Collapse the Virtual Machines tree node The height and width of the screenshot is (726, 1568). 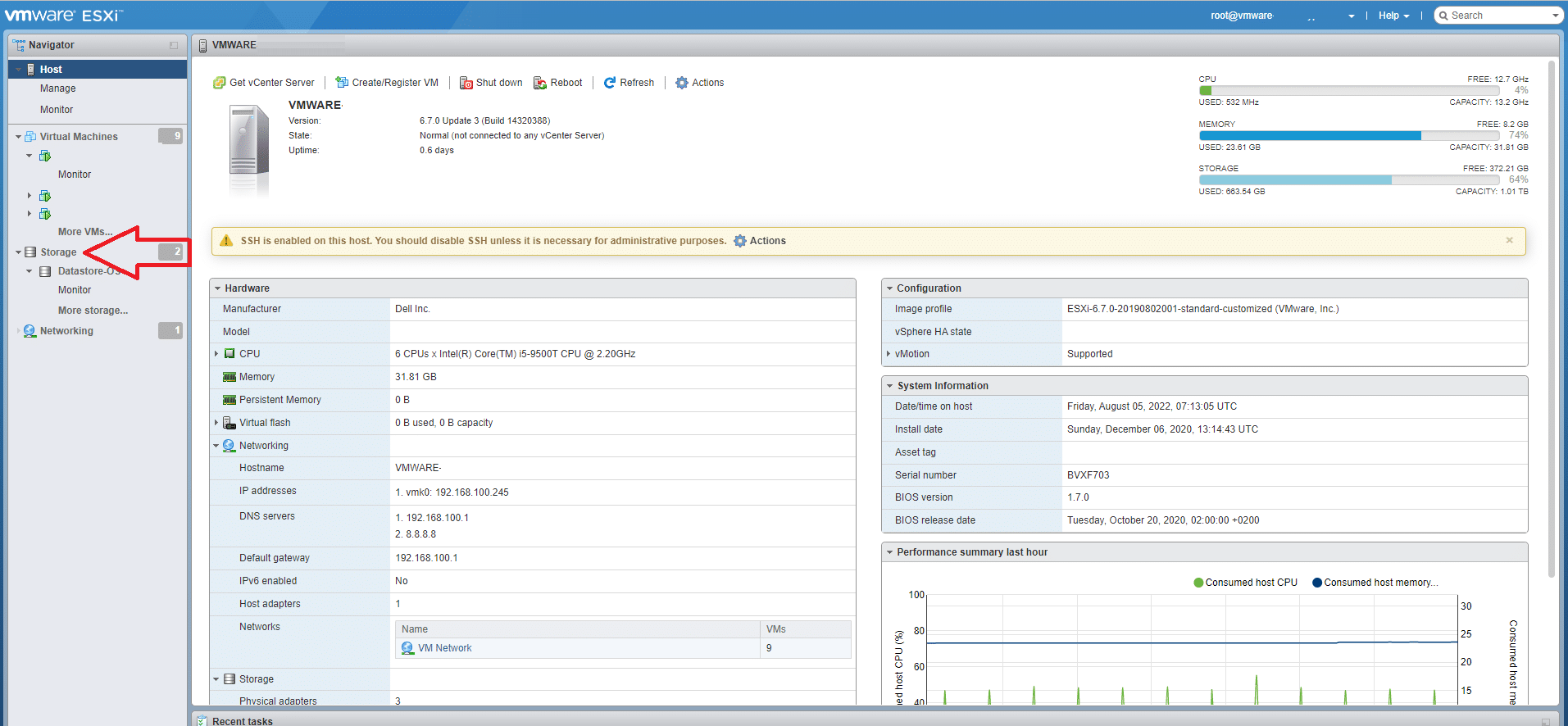pyautogui.click(x=18, y=137)
